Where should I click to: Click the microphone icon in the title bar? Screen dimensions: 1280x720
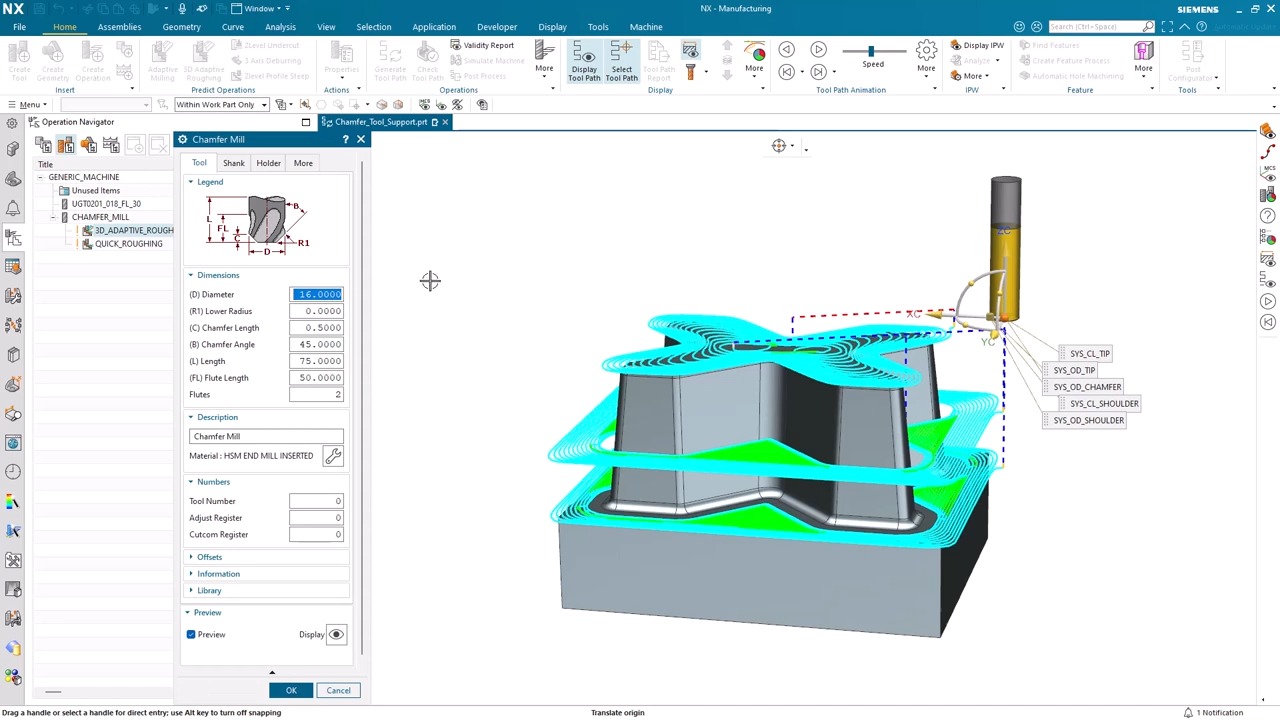pos(182,9)
